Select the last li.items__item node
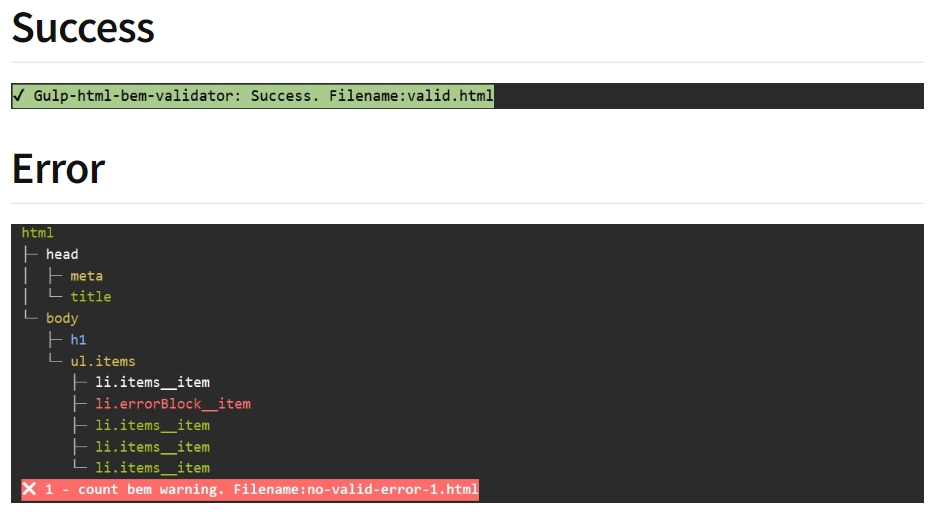933x515 pixels. 152,467
